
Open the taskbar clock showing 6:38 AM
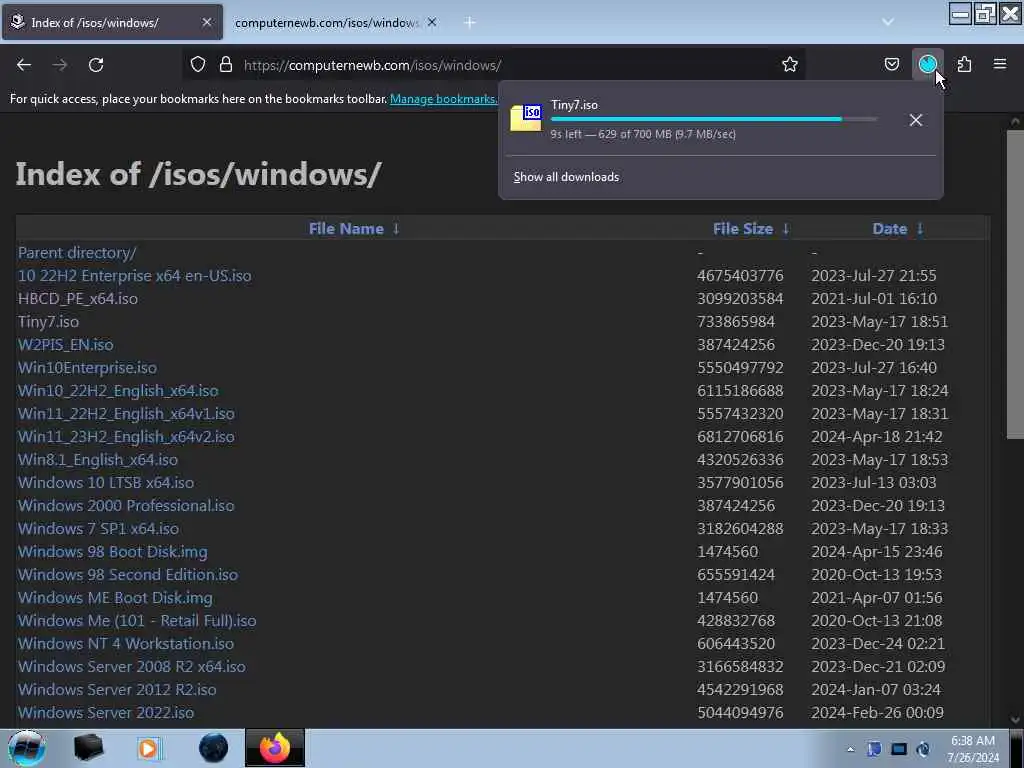[973, 749]
